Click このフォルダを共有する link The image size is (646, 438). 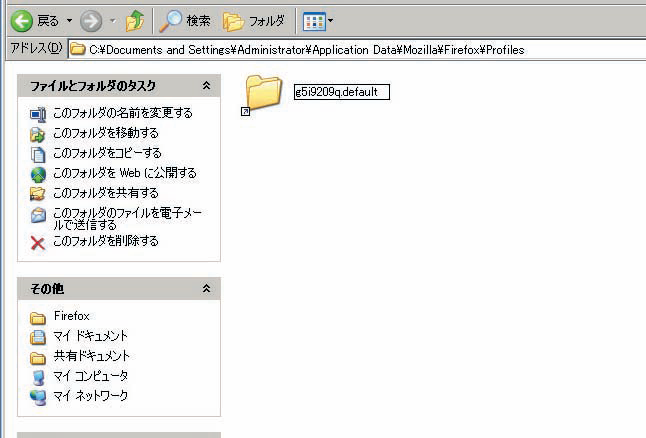pyautogui.click(x=106, y=193)
